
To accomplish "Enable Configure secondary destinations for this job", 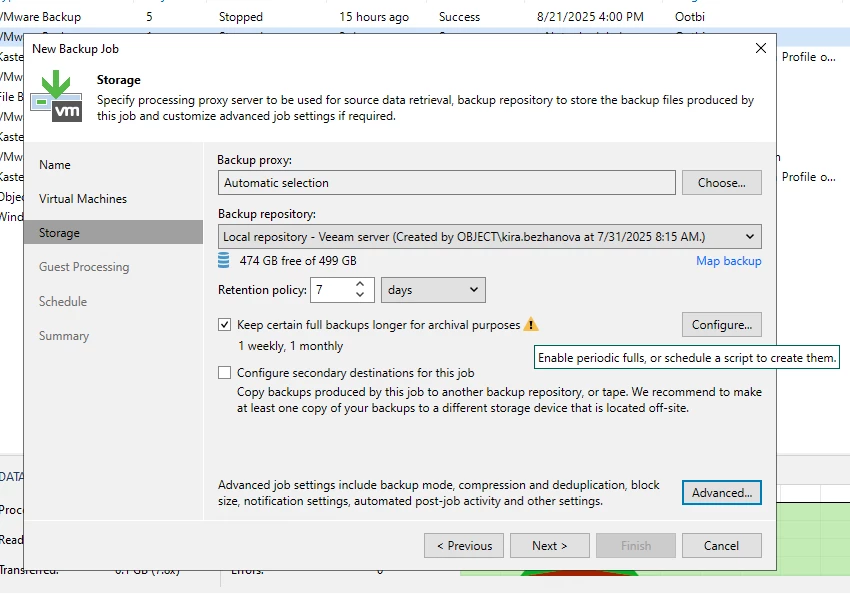I will (224, 373).
